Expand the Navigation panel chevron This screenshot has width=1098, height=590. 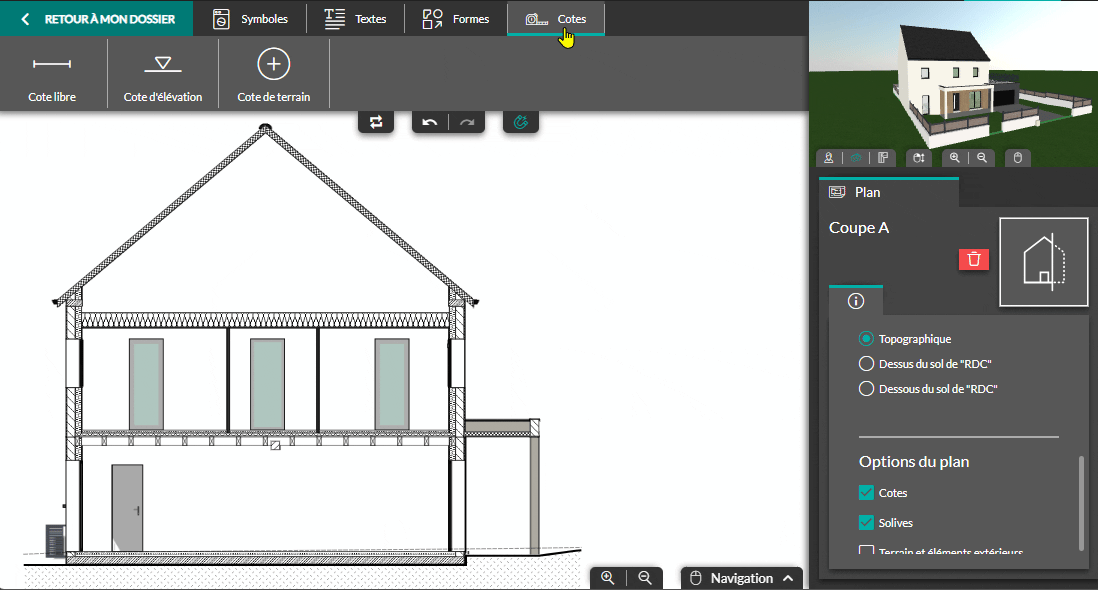(789, 578)
